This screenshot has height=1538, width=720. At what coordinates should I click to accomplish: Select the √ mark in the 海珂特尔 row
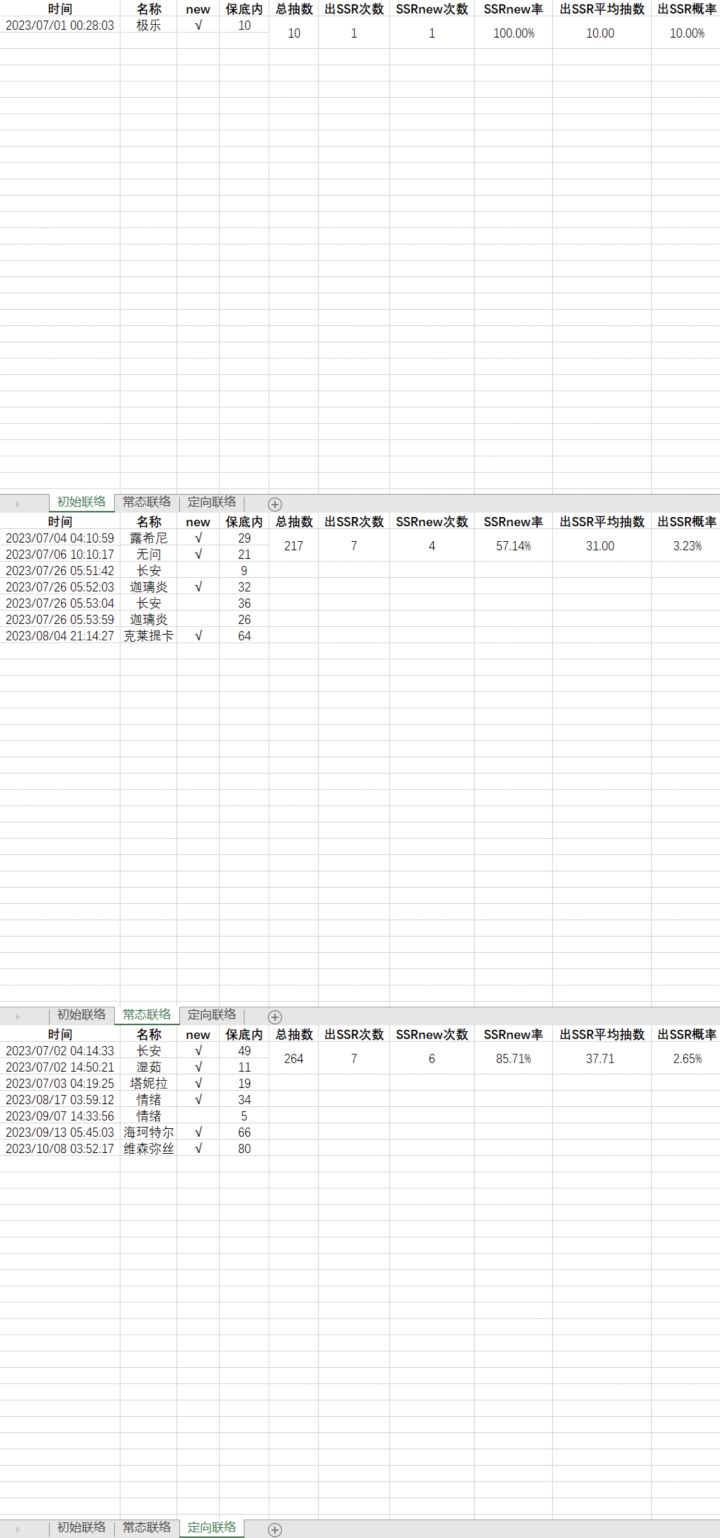click(x=198, y=1132)
